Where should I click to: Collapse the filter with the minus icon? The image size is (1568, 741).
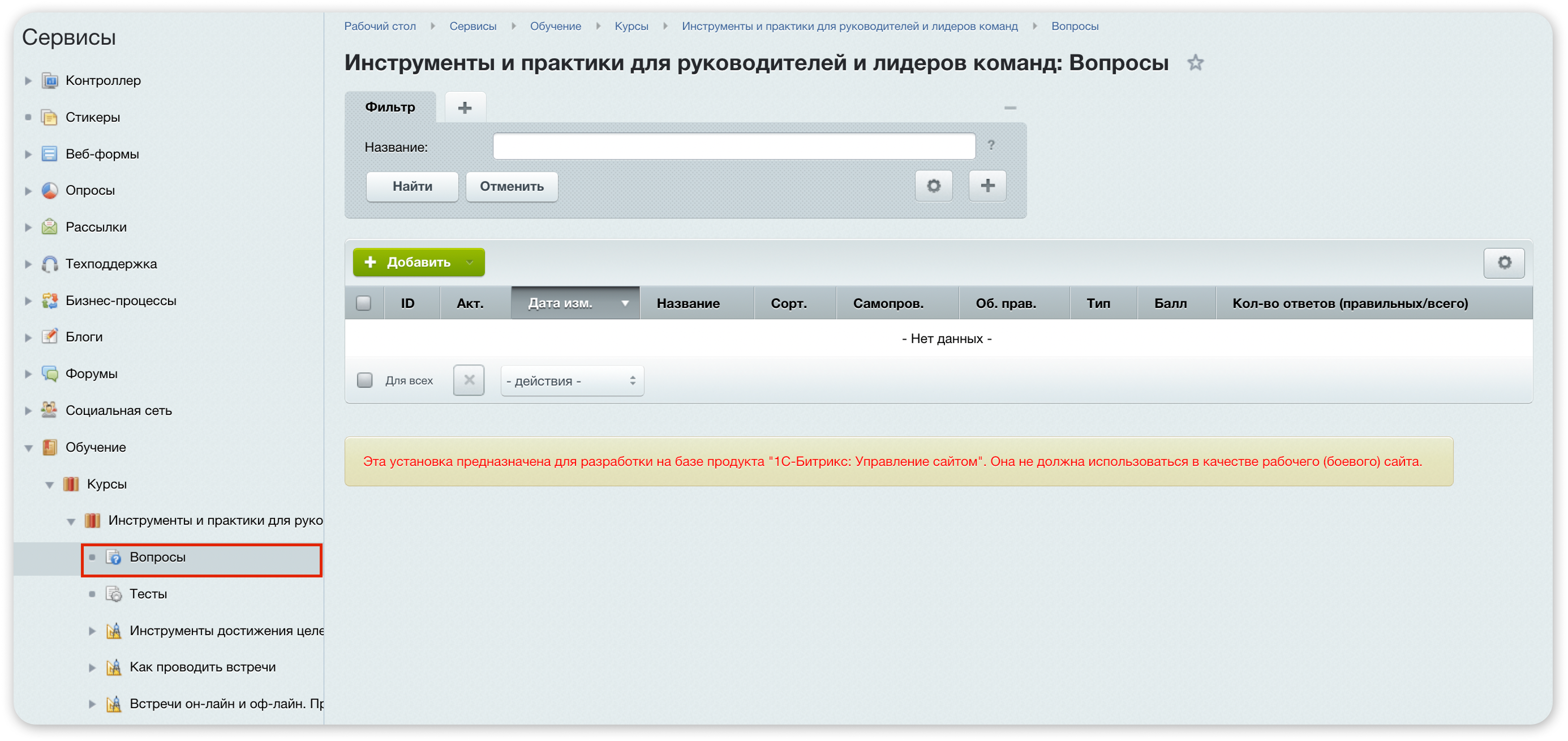tap(1010, 108)
